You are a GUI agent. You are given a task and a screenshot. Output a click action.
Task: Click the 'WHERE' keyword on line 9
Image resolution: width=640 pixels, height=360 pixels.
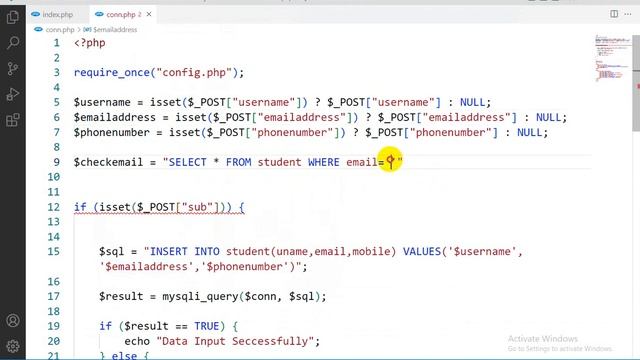[324, 162]
